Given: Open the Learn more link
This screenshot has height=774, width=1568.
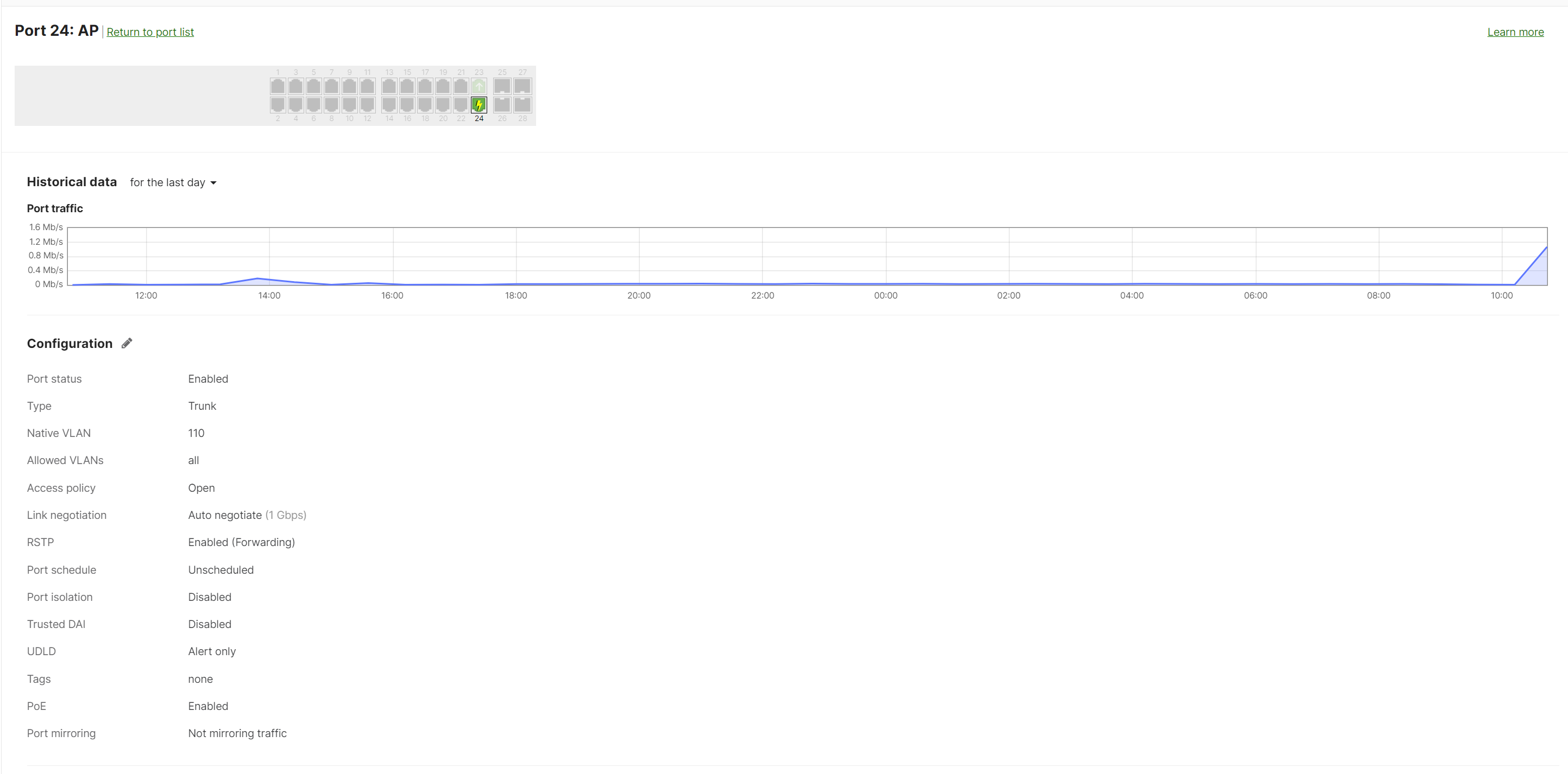Looking at the screenshot, I should click(1515, 31).
